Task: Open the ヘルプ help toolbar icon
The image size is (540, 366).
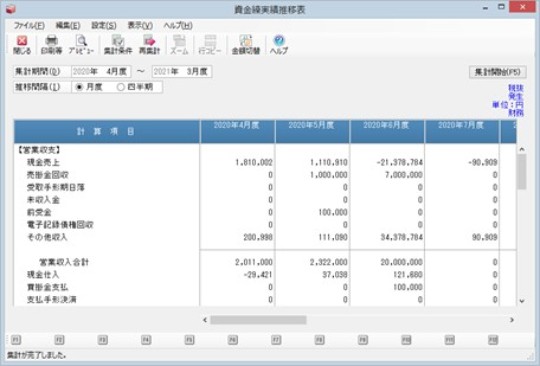Action: tap(279, 45)
